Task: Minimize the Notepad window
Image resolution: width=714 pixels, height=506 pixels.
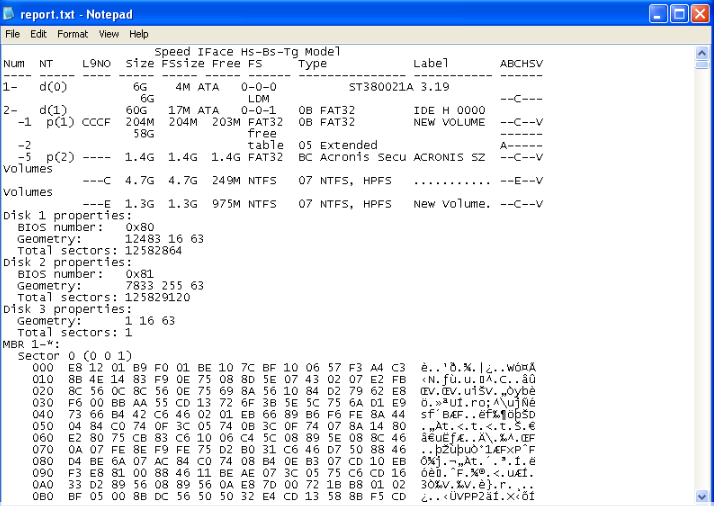Action: (x=659, y=13)
